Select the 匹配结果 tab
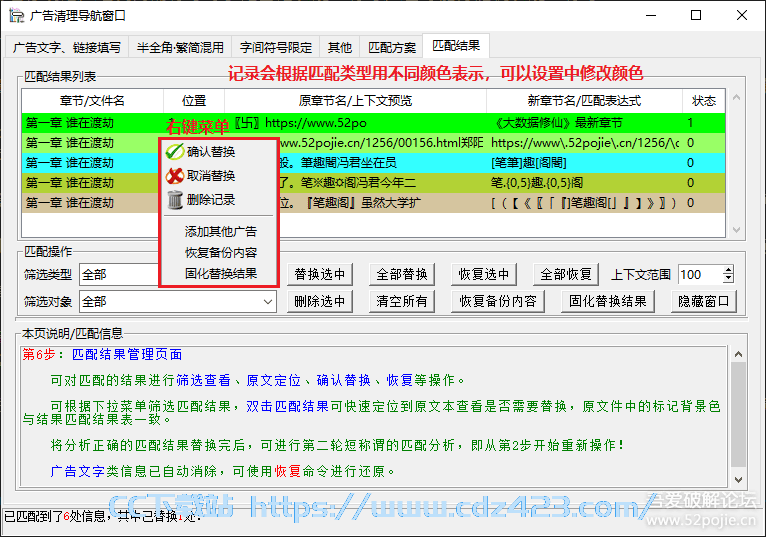Viewport: 766px width, 537px height. pos(456,46)
